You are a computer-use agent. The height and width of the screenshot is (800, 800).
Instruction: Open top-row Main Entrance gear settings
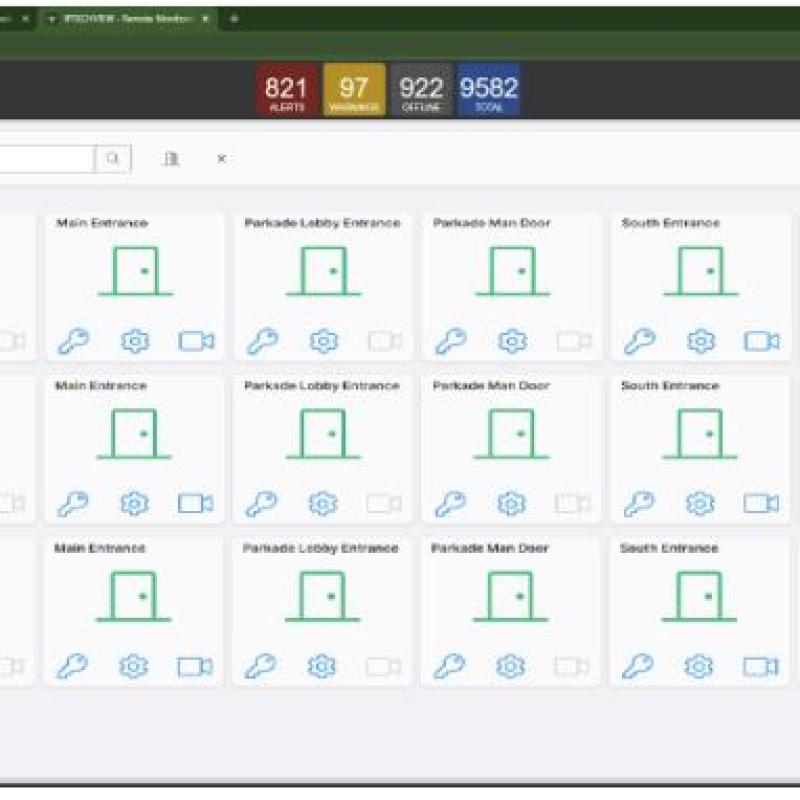click(135, 341)
